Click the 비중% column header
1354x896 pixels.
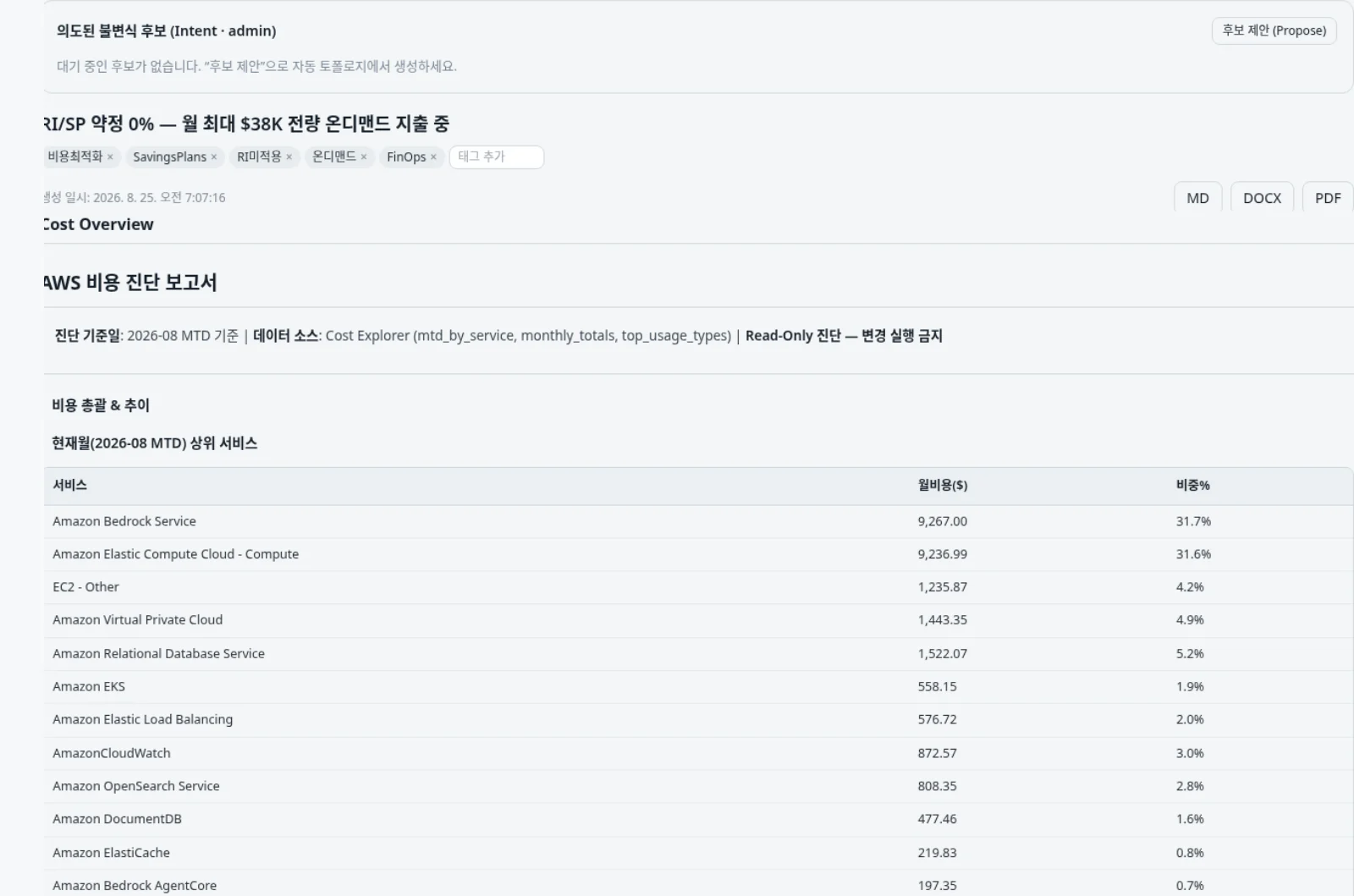1192,486
